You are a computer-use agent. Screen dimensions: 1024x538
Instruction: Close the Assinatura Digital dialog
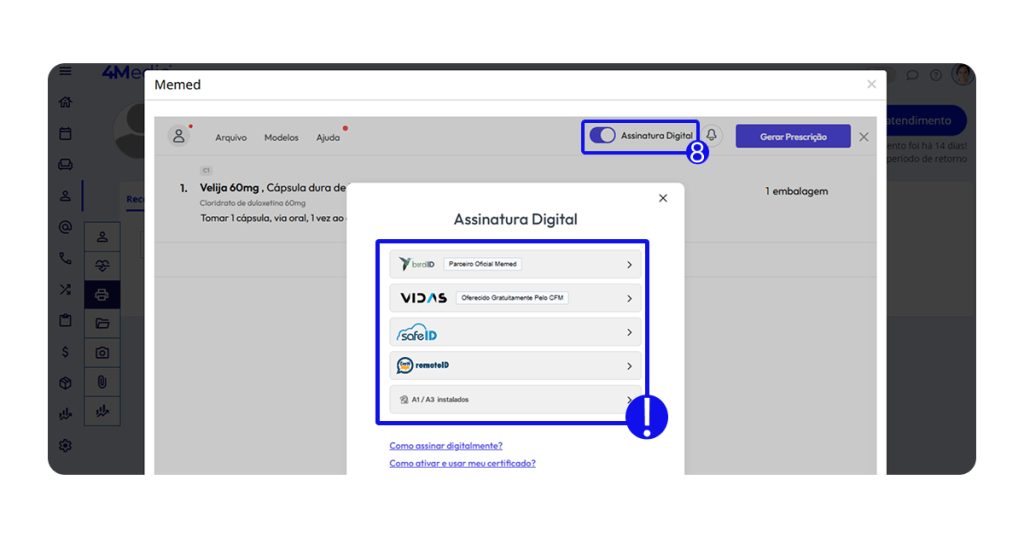(x=663, y=198)
